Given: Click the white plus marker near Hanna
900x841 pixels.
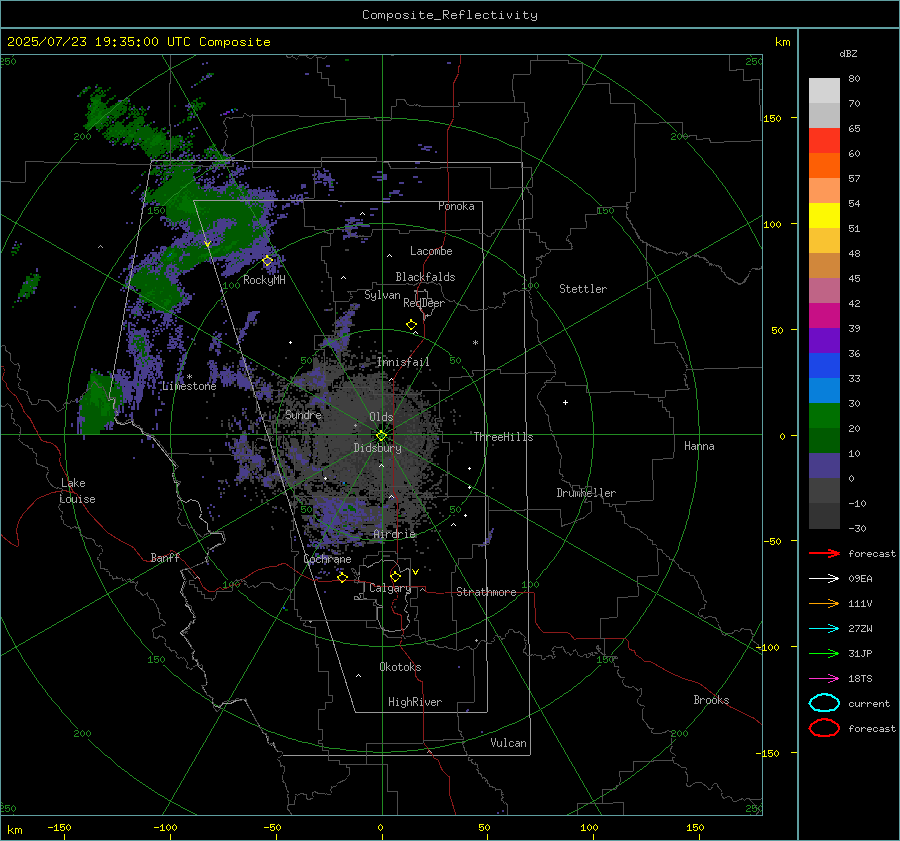Looking at the screenshot, I should (x=565, y=402).
